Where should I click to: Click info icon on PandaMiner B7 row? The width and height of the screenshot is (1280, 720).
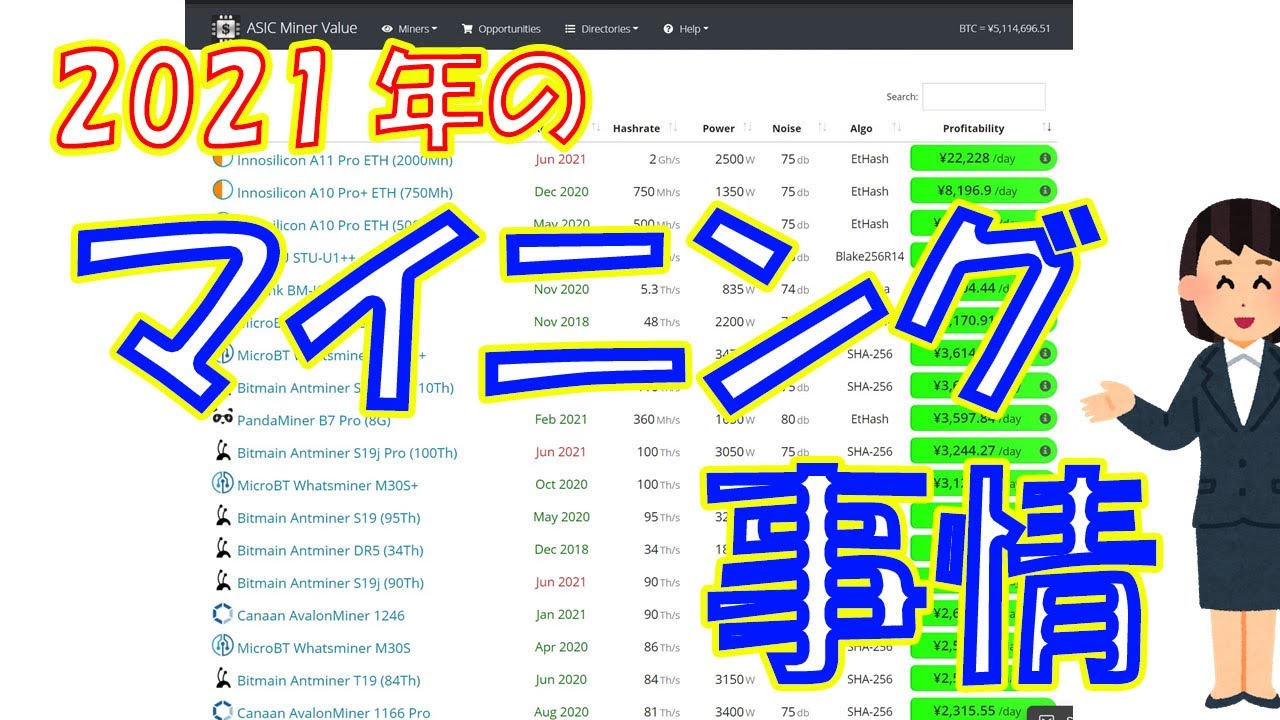[x=1045, y=418]
